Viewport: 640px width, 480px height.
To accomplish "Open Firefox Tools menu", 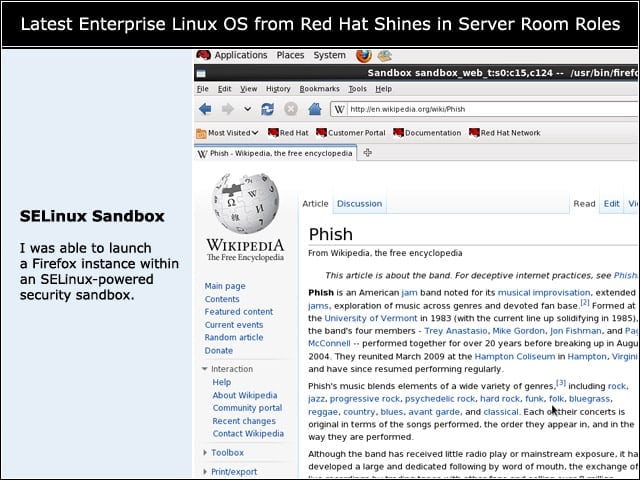I will point(357,89).
